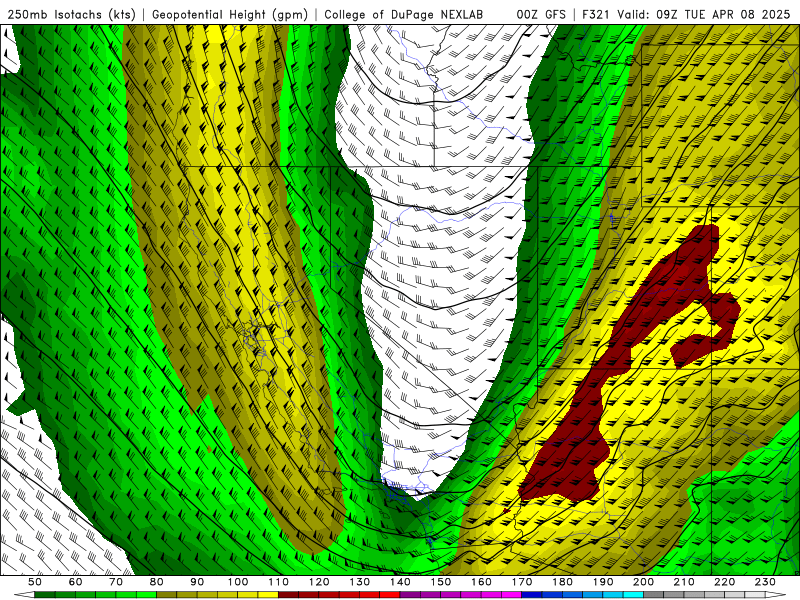Select the cyan swatch ending at 200
The image size is (800, 600).
pos(633,595)
